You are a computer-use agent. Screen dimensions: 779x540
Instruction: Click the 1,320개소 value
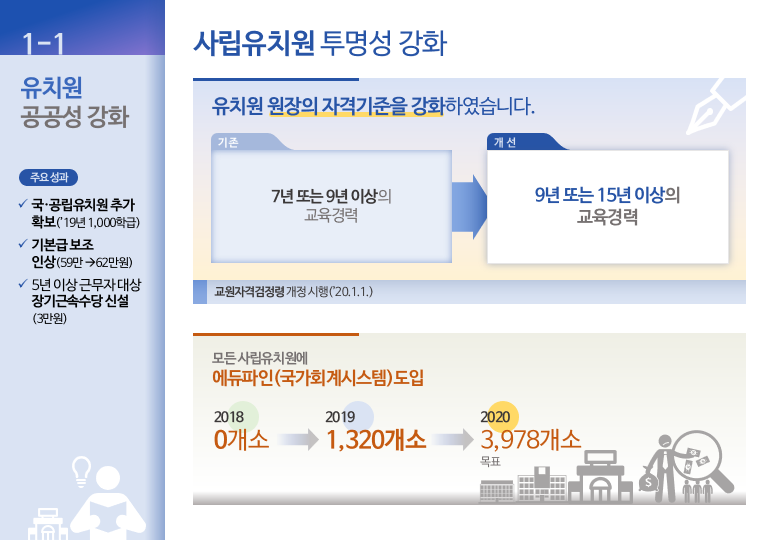[376, 440]
